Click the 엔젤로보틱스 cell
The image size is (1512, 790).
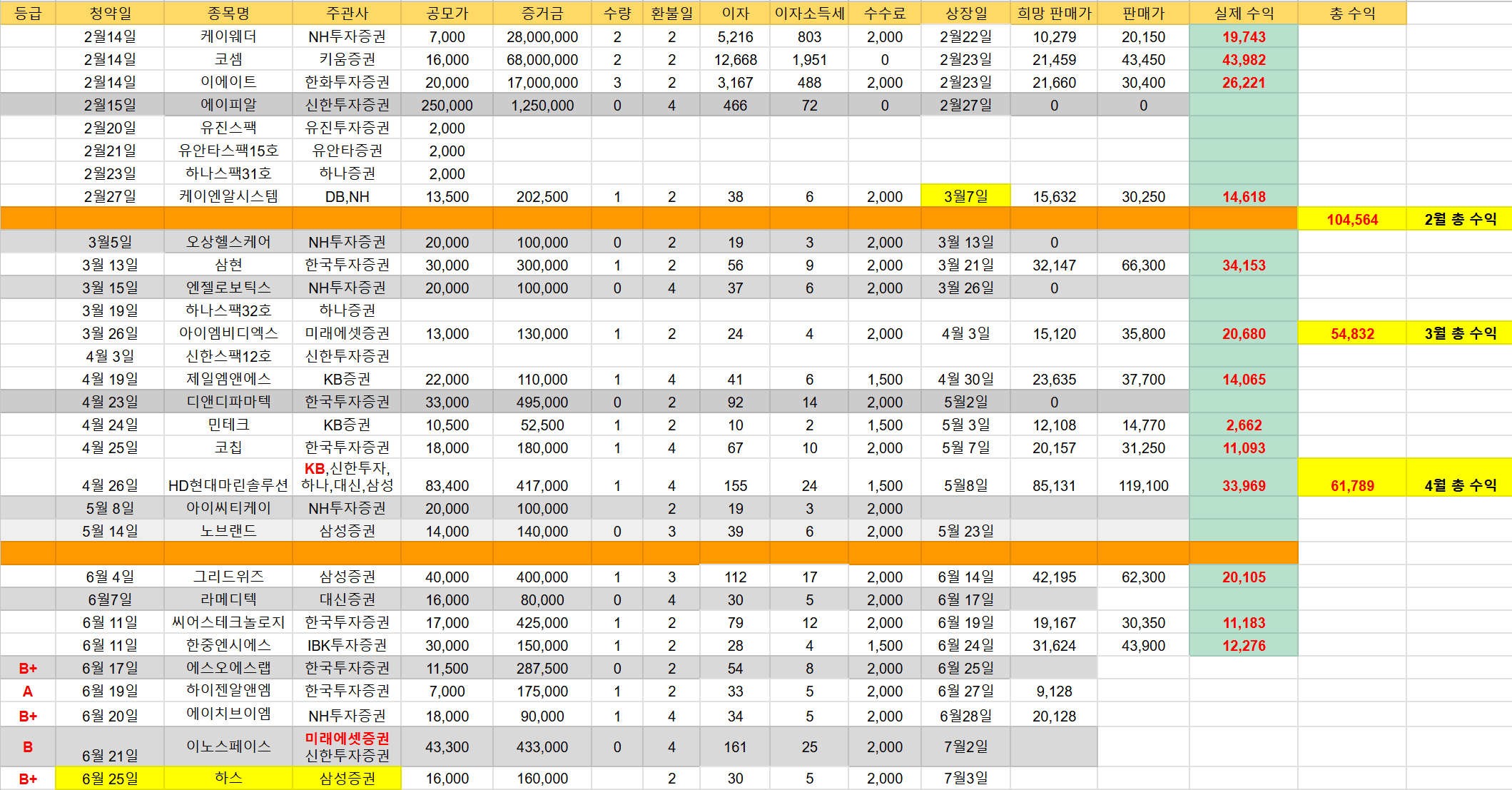[228, 288]
